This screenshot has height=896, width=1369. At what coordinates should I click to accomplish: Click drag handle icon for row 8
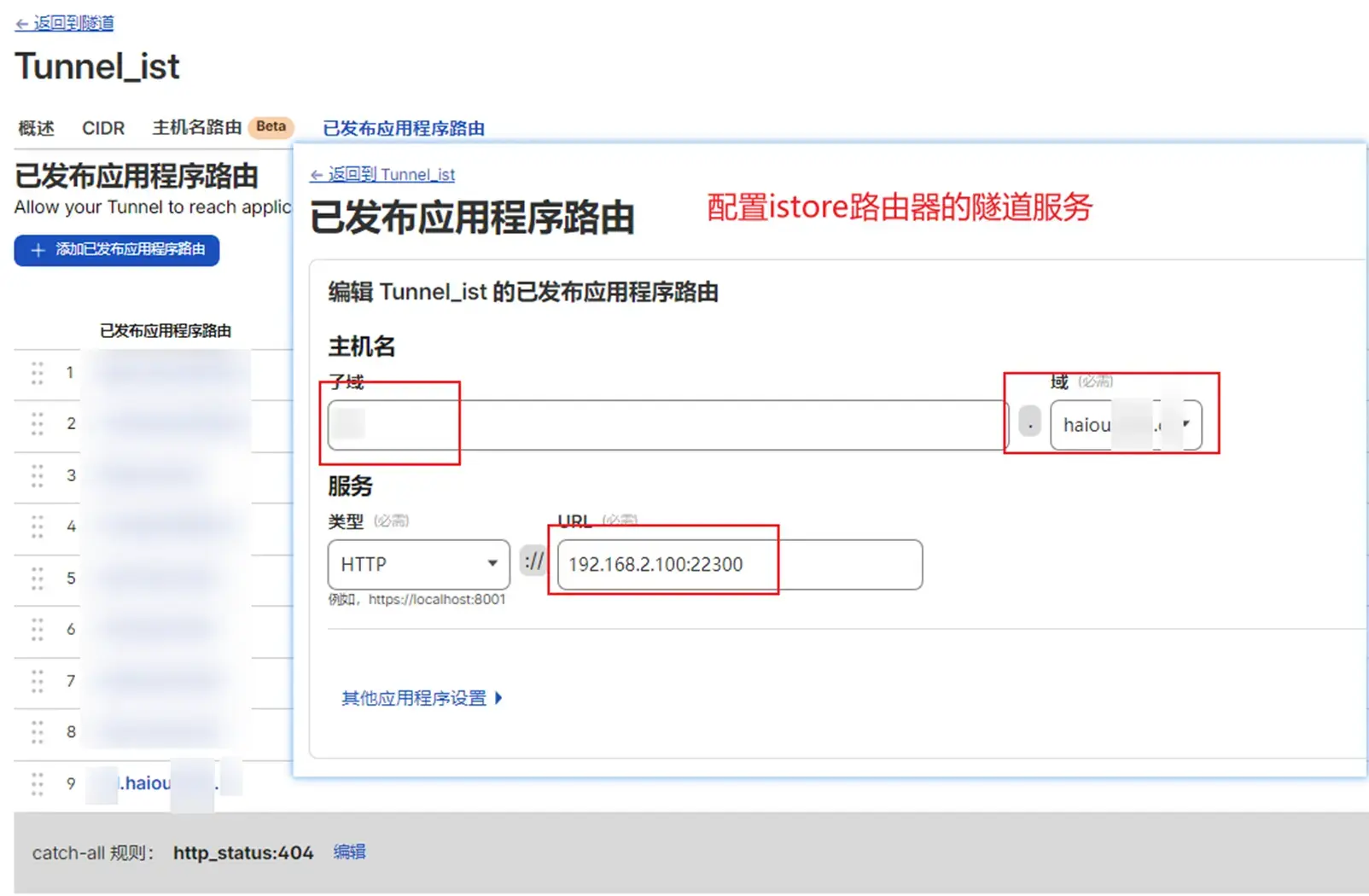click(x=38, y=732)
